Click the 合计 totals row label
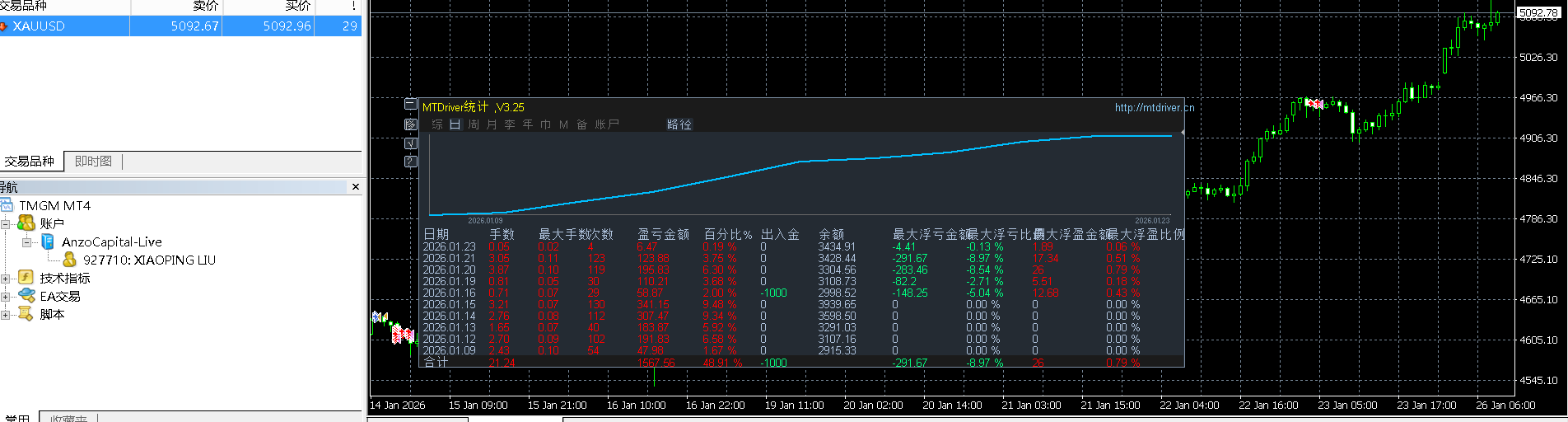Screen dimensions: 1568x422 point(436,362)
